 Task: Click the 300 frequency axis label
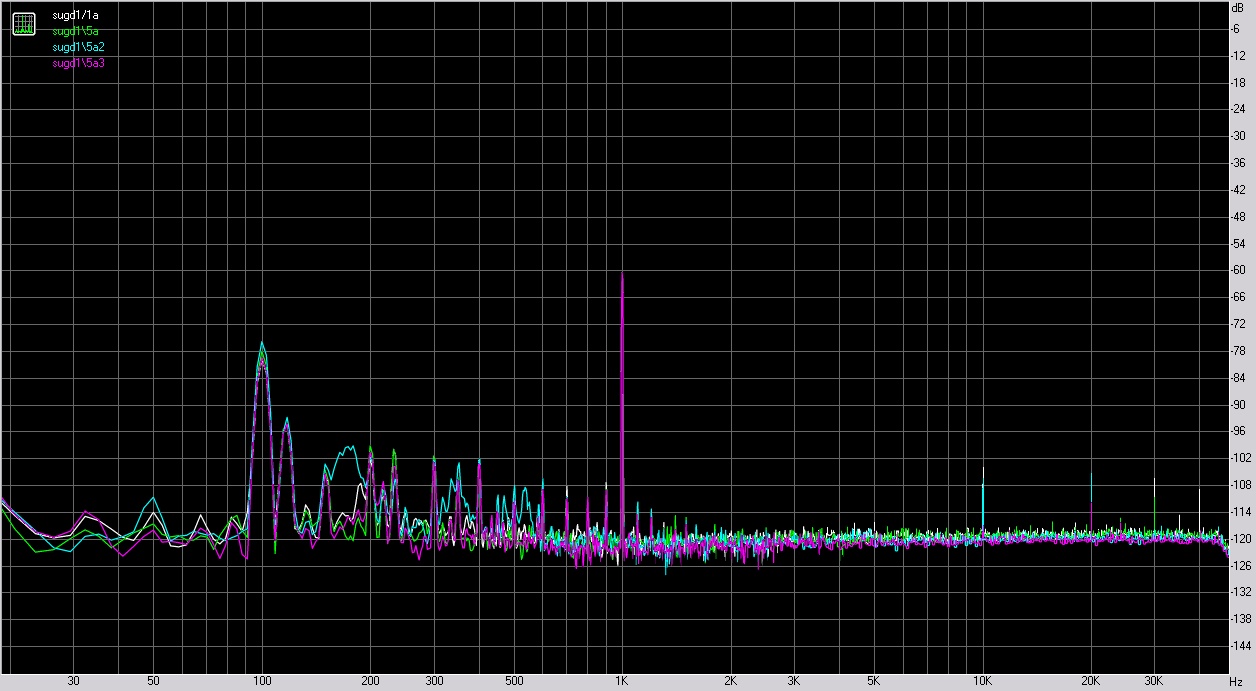(x=434, y=681)
